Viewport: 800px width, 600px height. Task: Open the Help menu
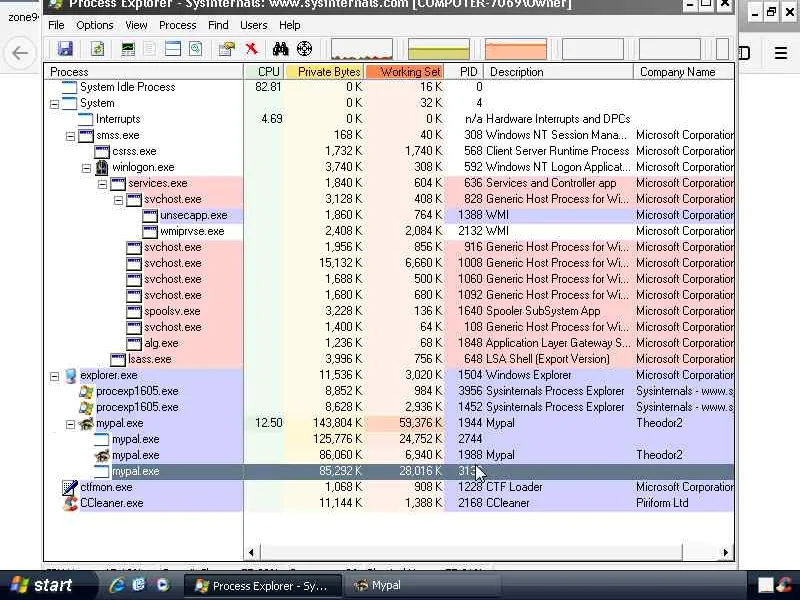pyautogui.click(x=290, y=25)
